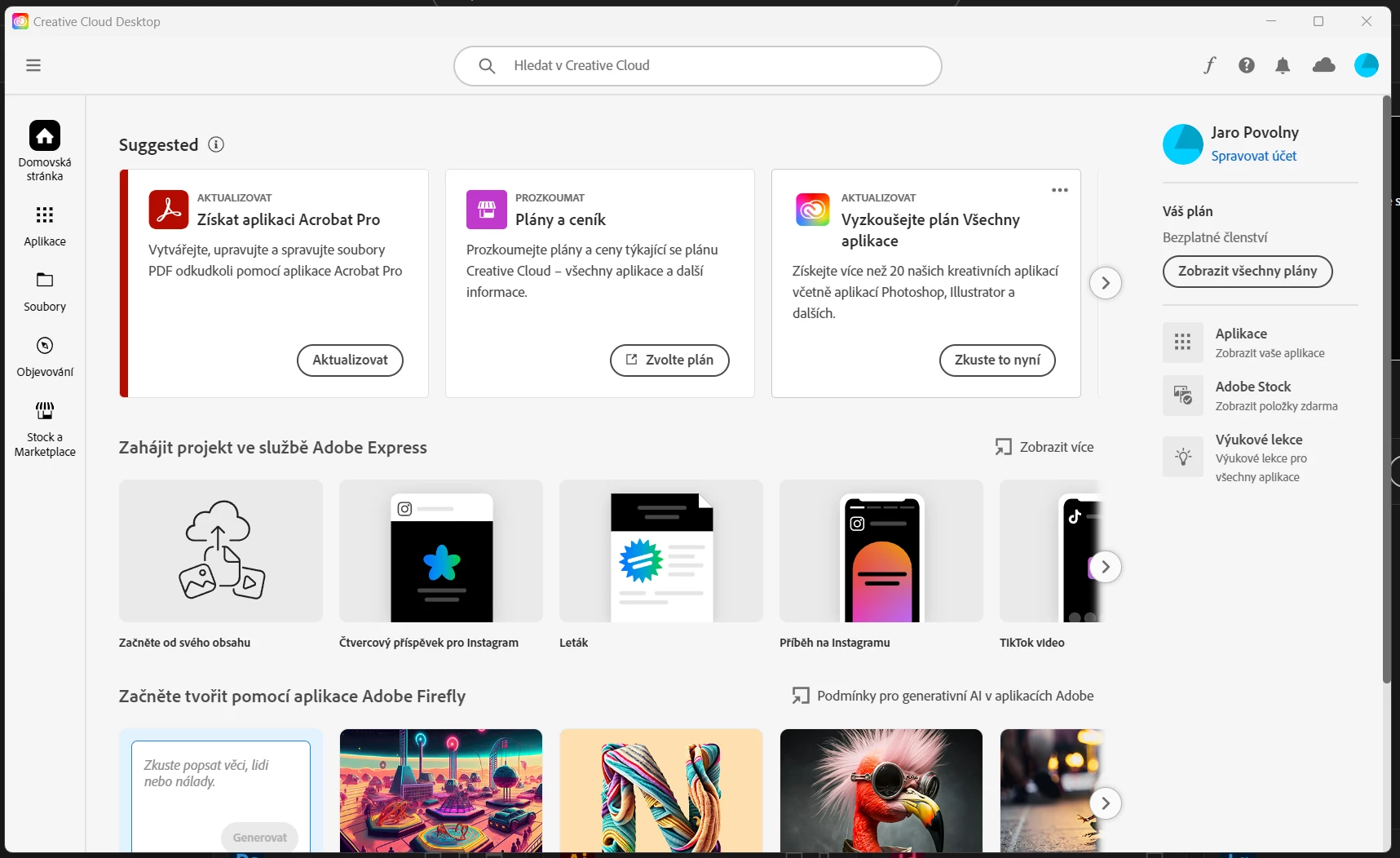Screen dimensions: 1400x858
Task: Open the fonts icon in header
Action: pyautogui.click(x=1210, y=65)
